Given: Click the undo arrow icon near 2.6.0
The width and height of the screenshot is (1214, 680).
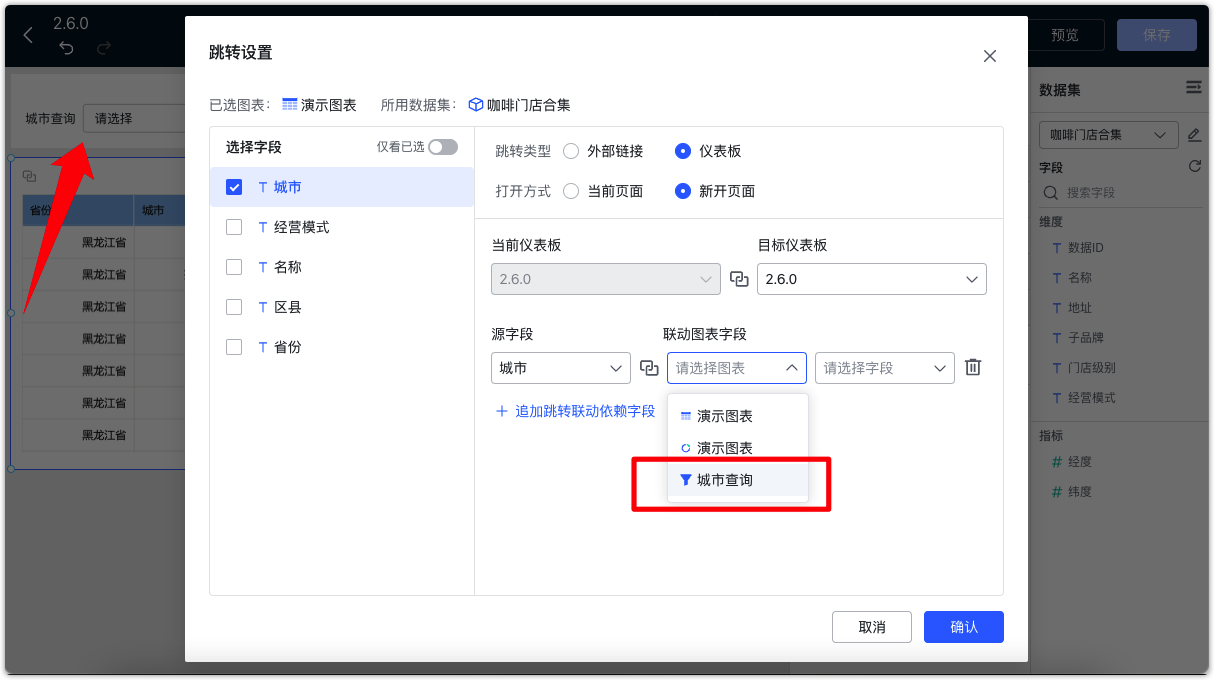Looking at the screenshot, I should [67, 46].
